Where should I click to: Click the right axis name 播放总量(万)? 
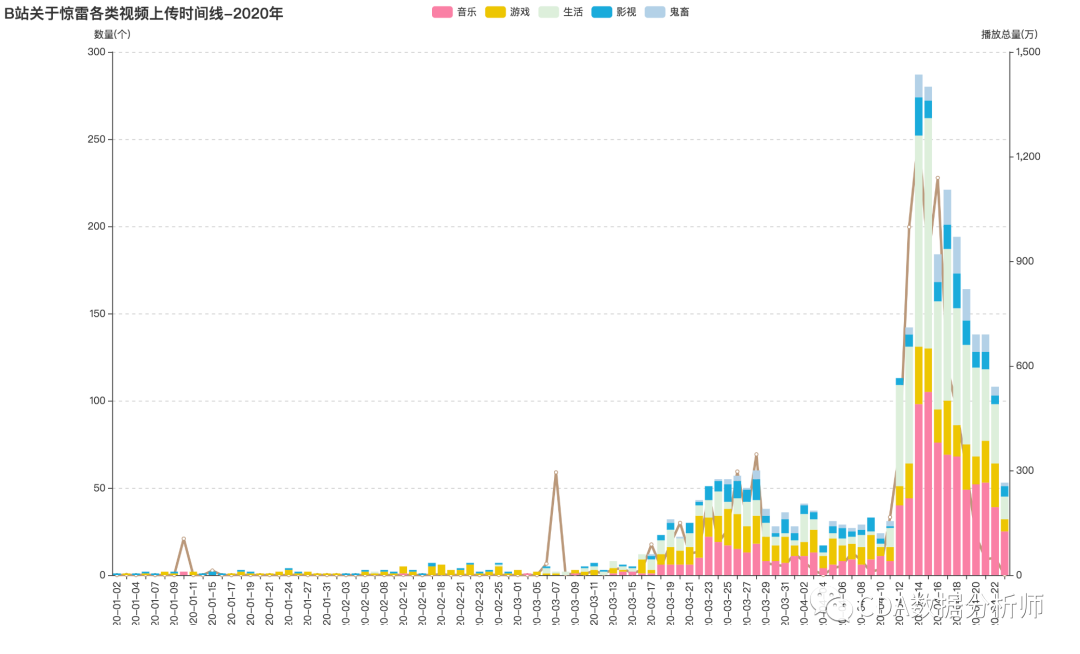[1009, 34]
